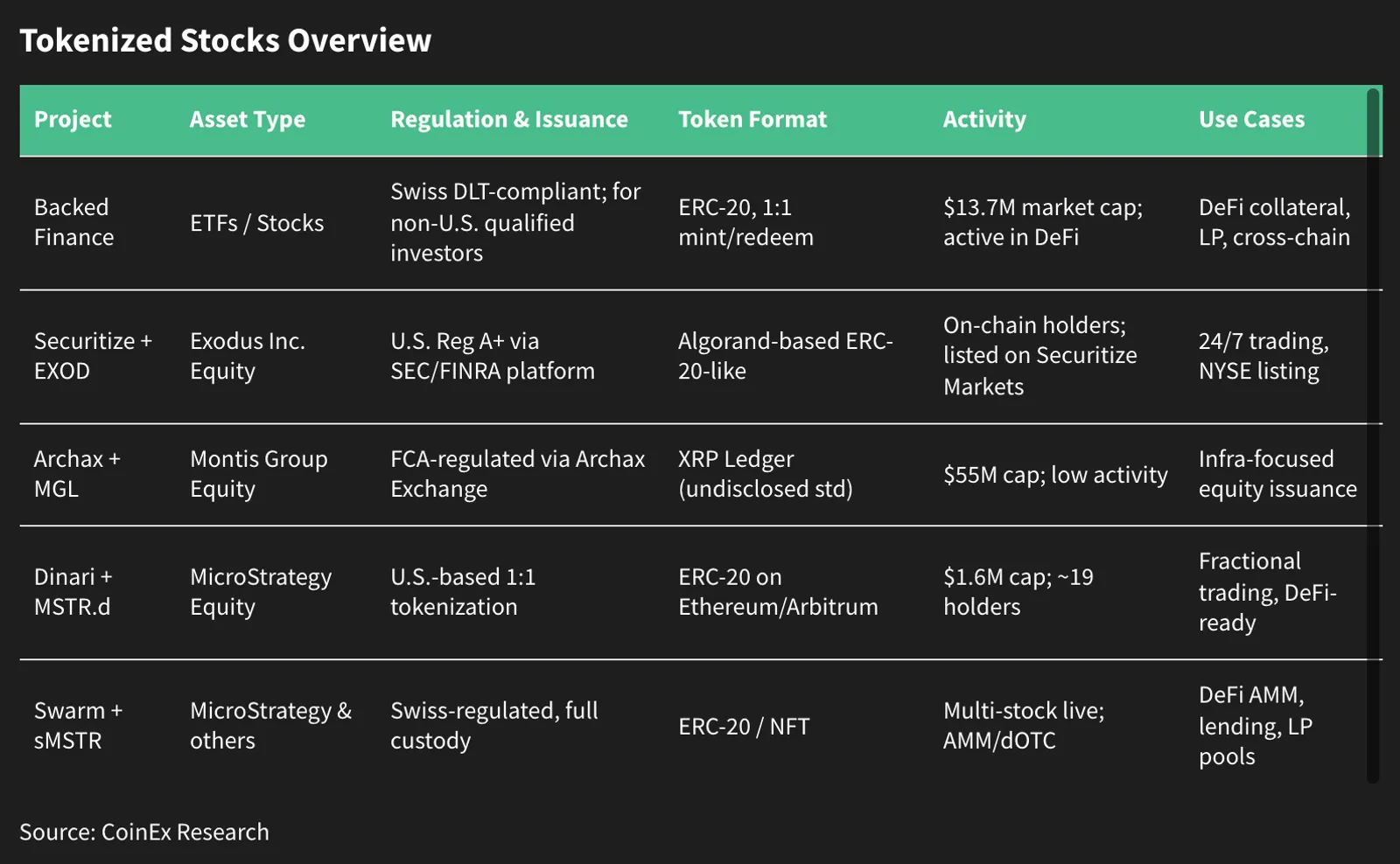Click the 24/7 trading, NYSE listing cell
This screenshot has height=864, width=1400.
1263,356
